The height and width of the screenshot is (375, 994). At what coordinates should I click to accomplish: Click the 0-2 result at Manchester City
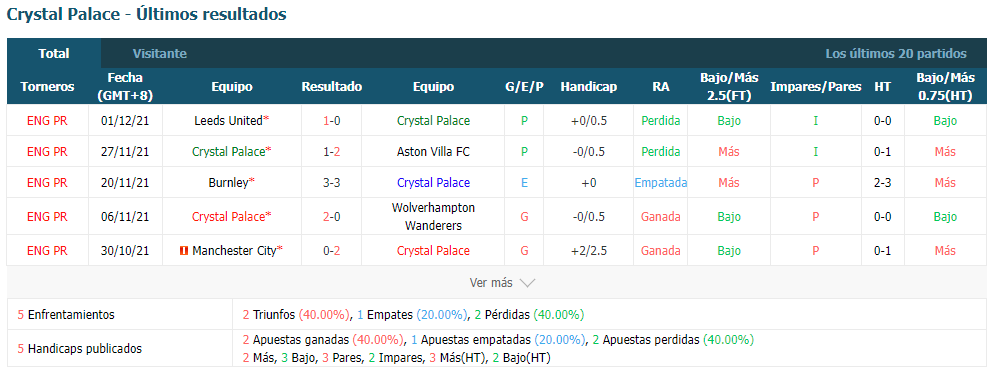coord(332,251)
